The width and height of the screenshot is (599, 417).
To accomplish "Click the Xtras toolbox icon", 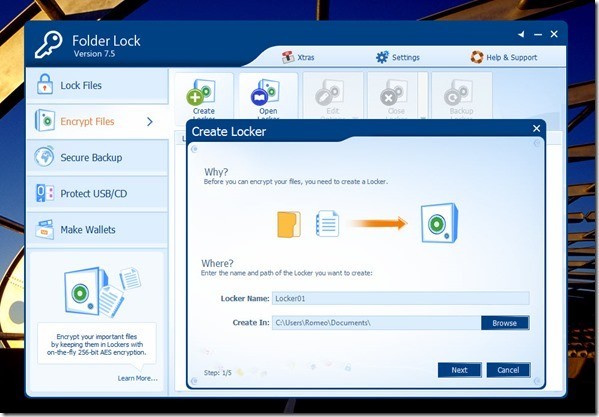I will tap(288, 57).
